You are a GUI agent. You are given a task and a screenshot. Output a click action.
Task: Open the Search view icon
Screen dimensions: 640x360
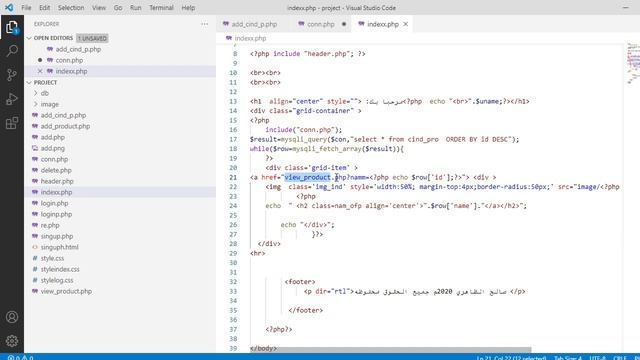tap(12, 51)
